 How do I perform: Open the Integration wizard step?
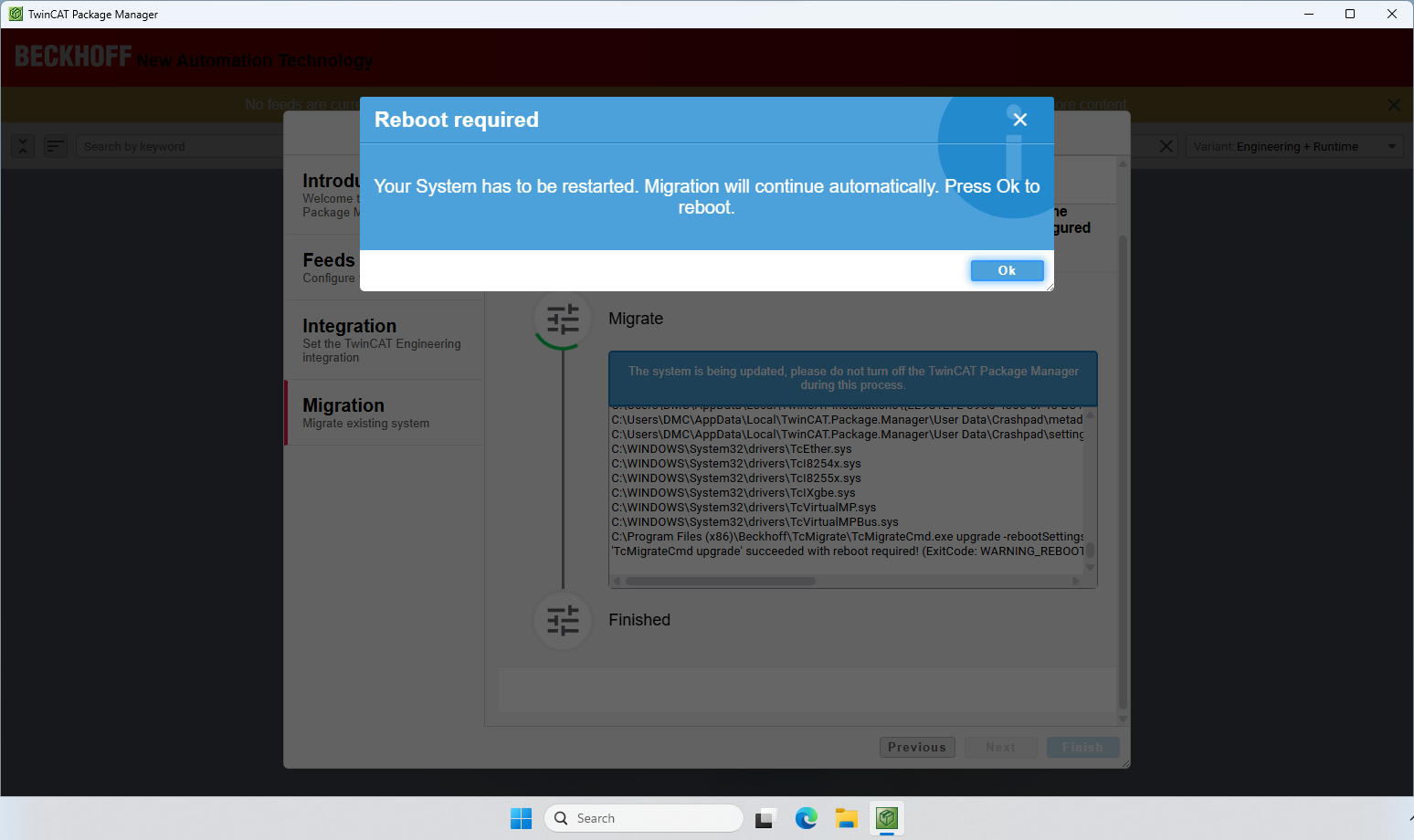(x=385, y=340)
